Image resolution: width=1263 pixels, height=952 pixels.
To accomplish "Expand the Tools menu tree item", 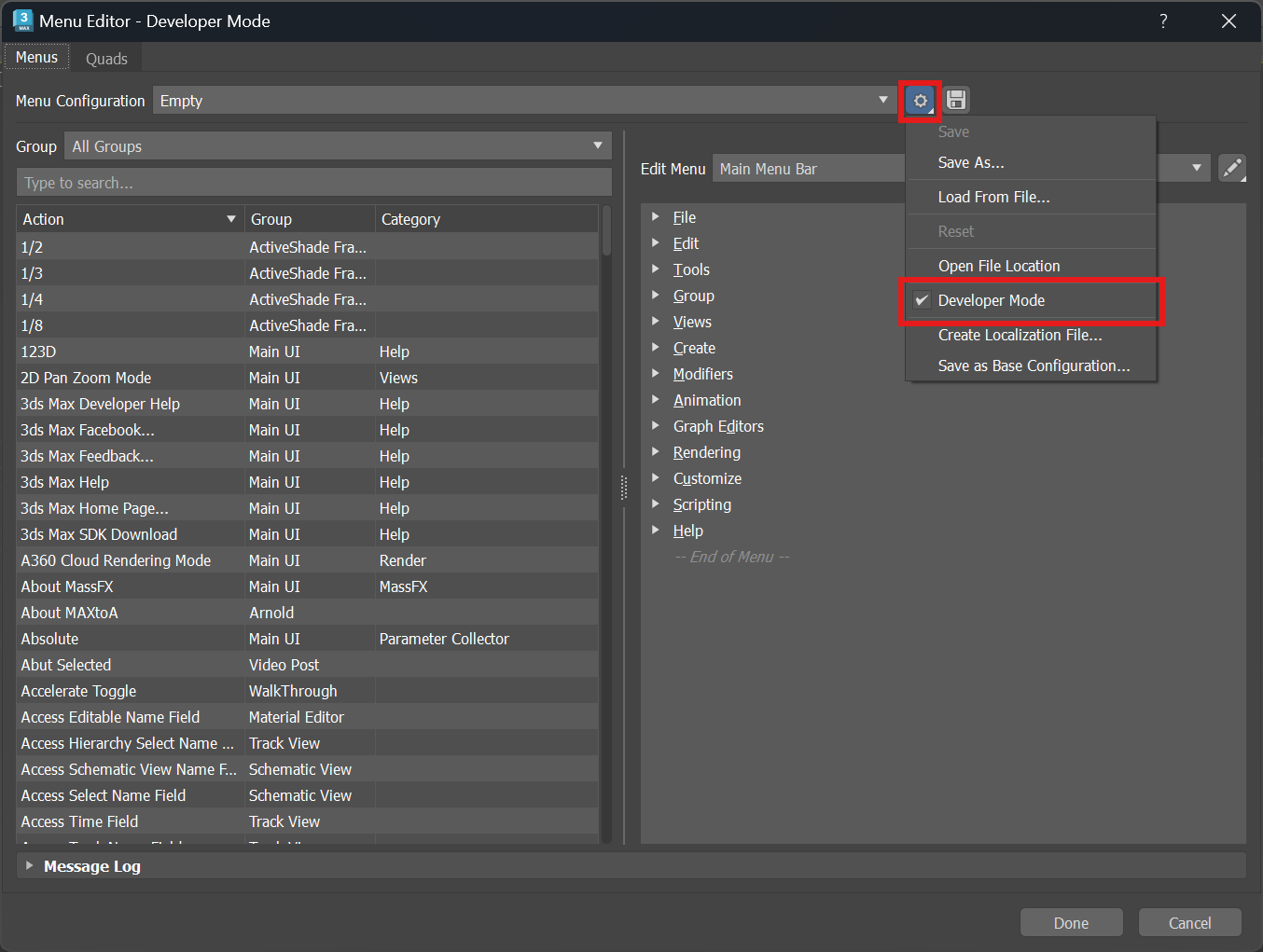I will (656, 269).
